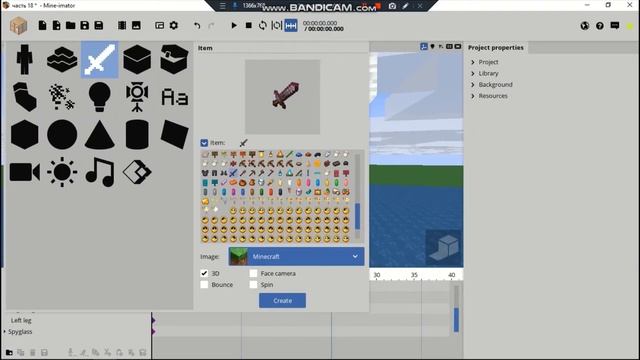The height and width of the screenshot is (360, 640).
Task: Select the Character (humanoid) workbench icon
Action: pyautogui.click(x=24, y=60)
